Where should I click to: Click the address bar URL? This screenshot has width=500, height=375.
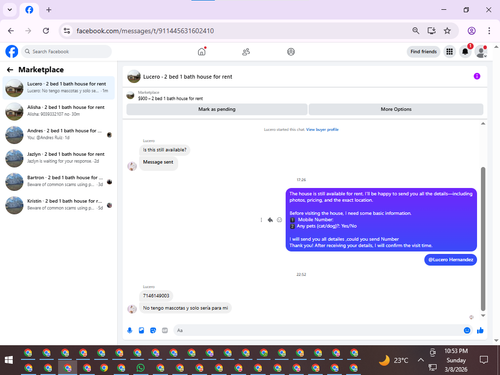click(x=145, y=31)
